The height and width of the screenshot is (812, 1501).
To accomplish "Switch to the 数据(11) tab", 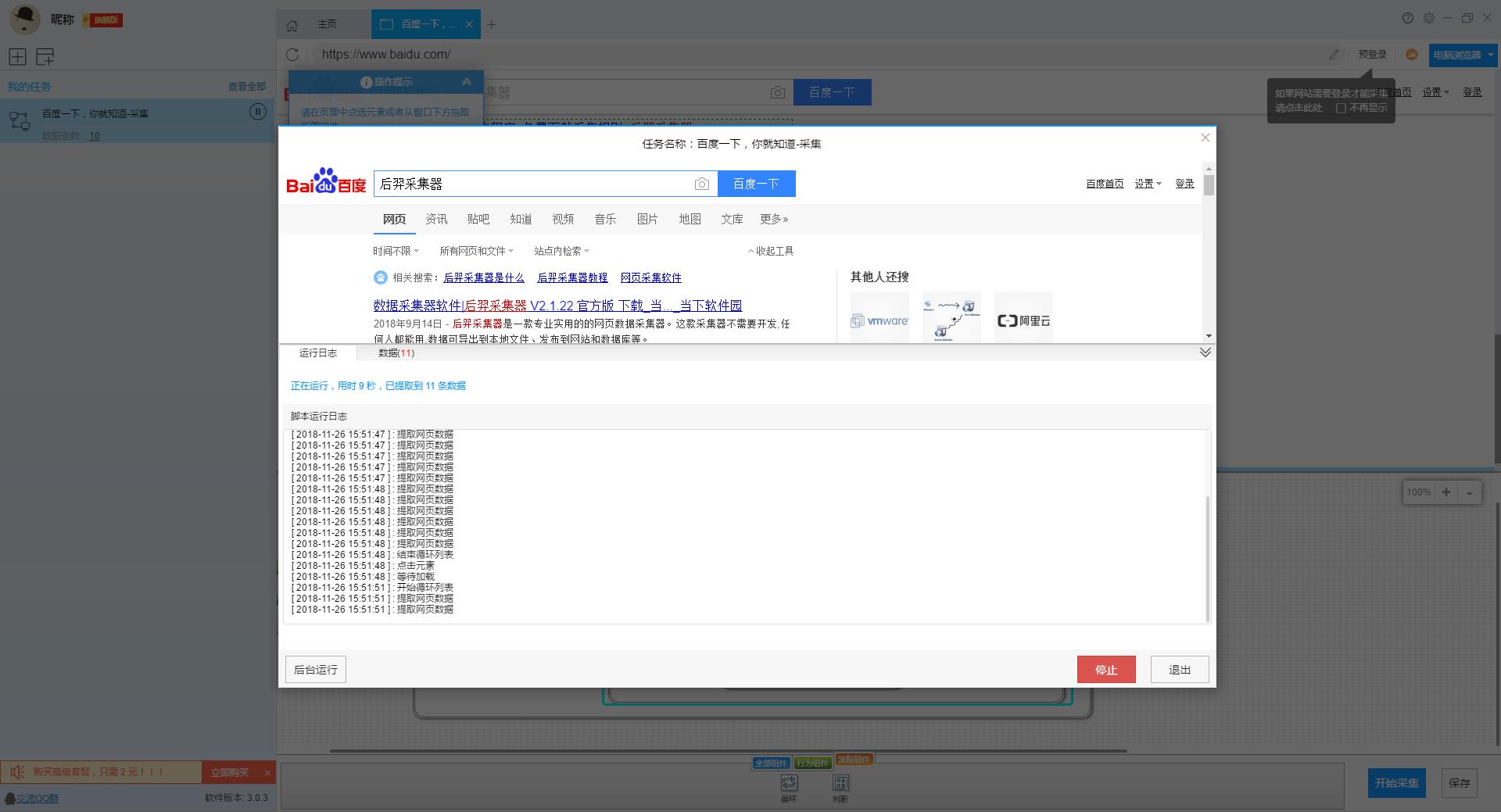I will click(x=396, y=353).
